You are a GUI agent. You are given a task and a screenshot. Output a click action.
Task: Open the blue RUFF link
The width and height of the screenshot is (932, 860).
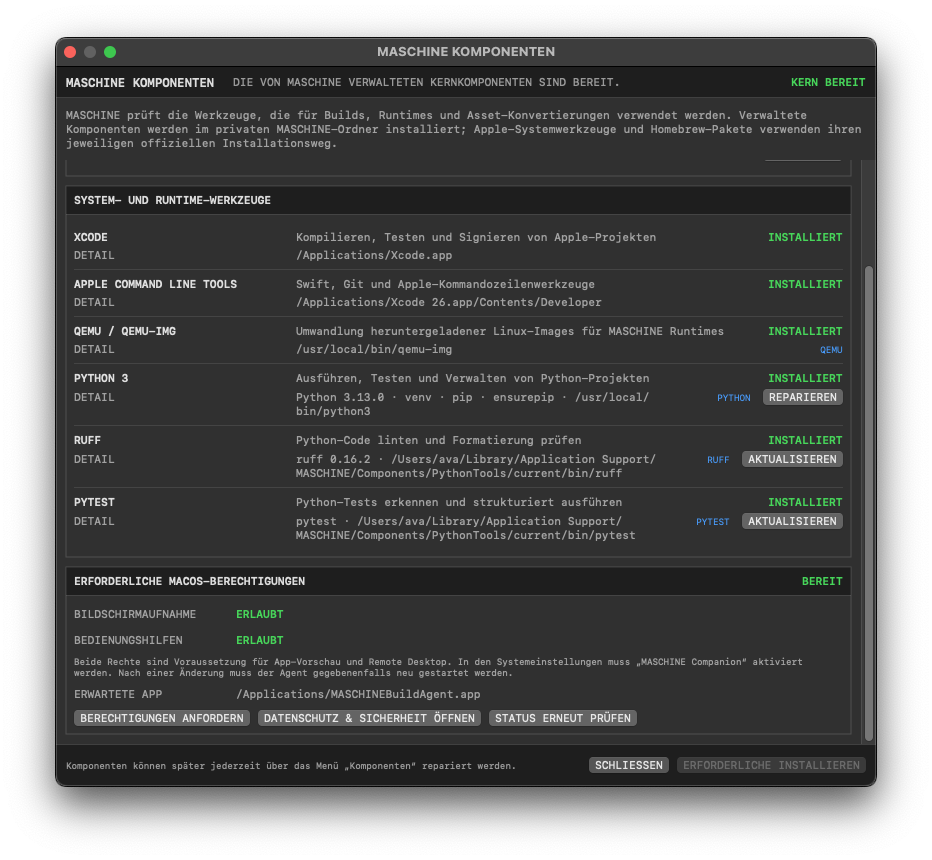[717, 459]
